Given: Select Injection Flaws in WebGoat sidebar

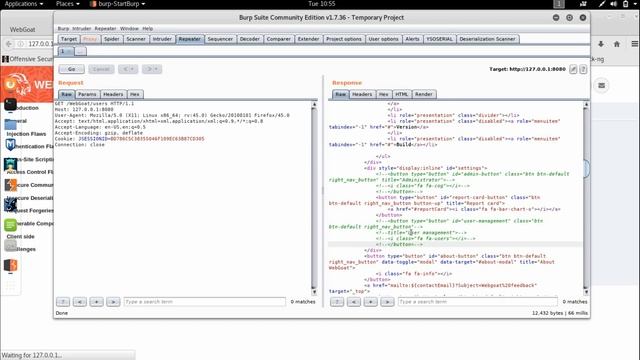Looking at the screenshot, I should (26, 134).
